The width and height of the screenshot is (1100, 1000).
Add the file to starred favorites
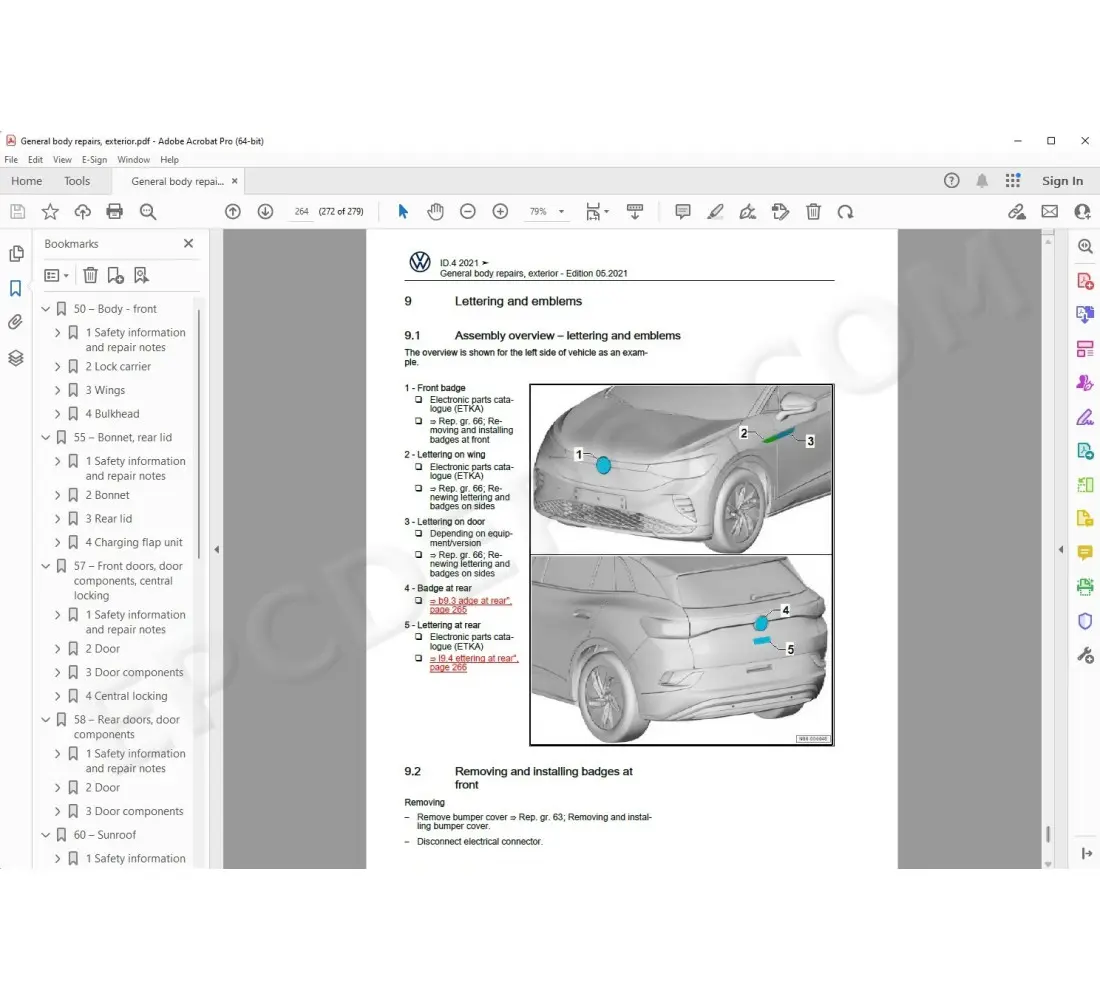pyautogui.click(x=50, y=211)
